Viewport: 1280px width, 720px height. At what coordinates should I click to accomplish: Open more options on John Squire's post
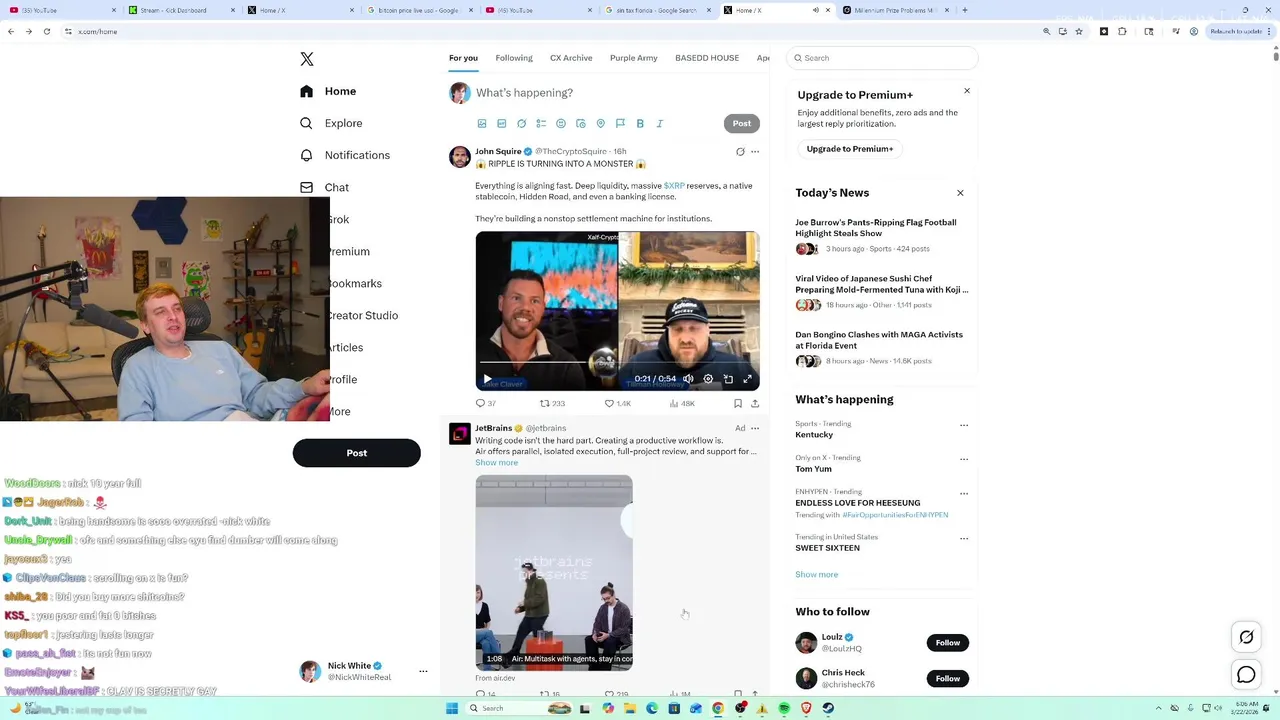click(x=755, y=152)
